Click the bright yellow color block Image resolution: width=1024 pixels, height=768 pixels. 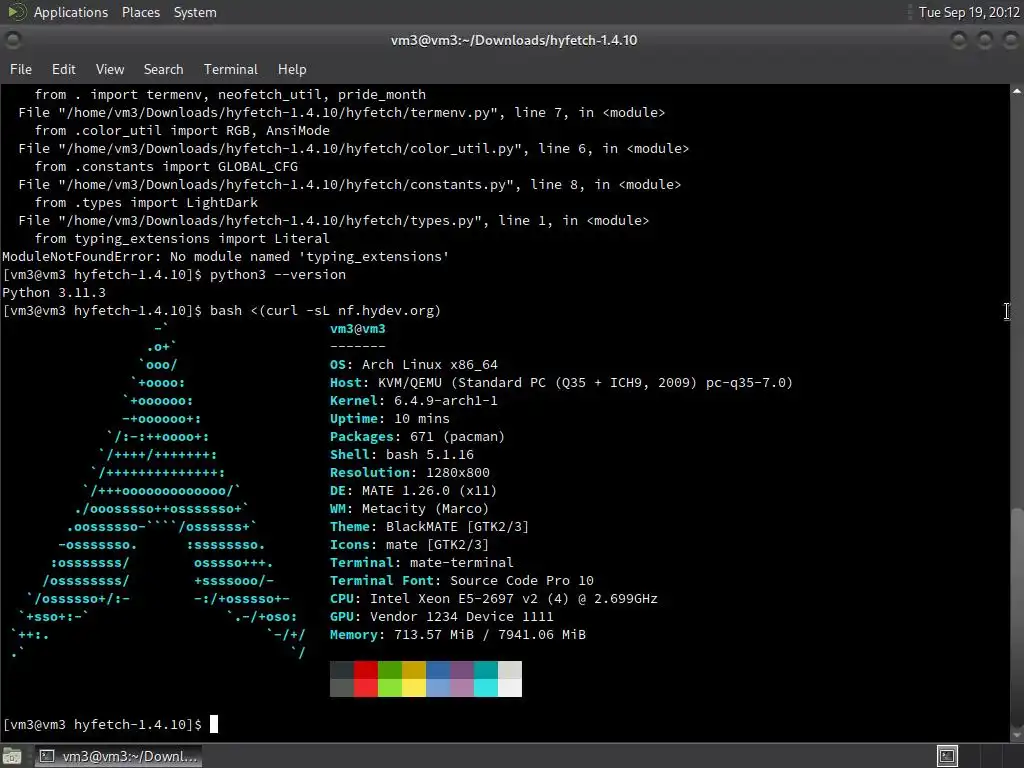[414, 688]
